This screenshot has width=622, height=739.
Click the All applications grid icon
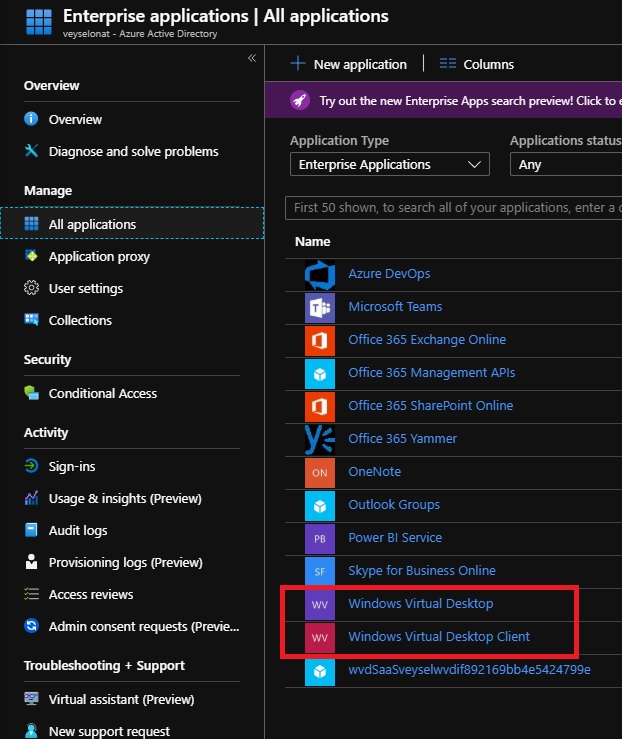[32, 223]
